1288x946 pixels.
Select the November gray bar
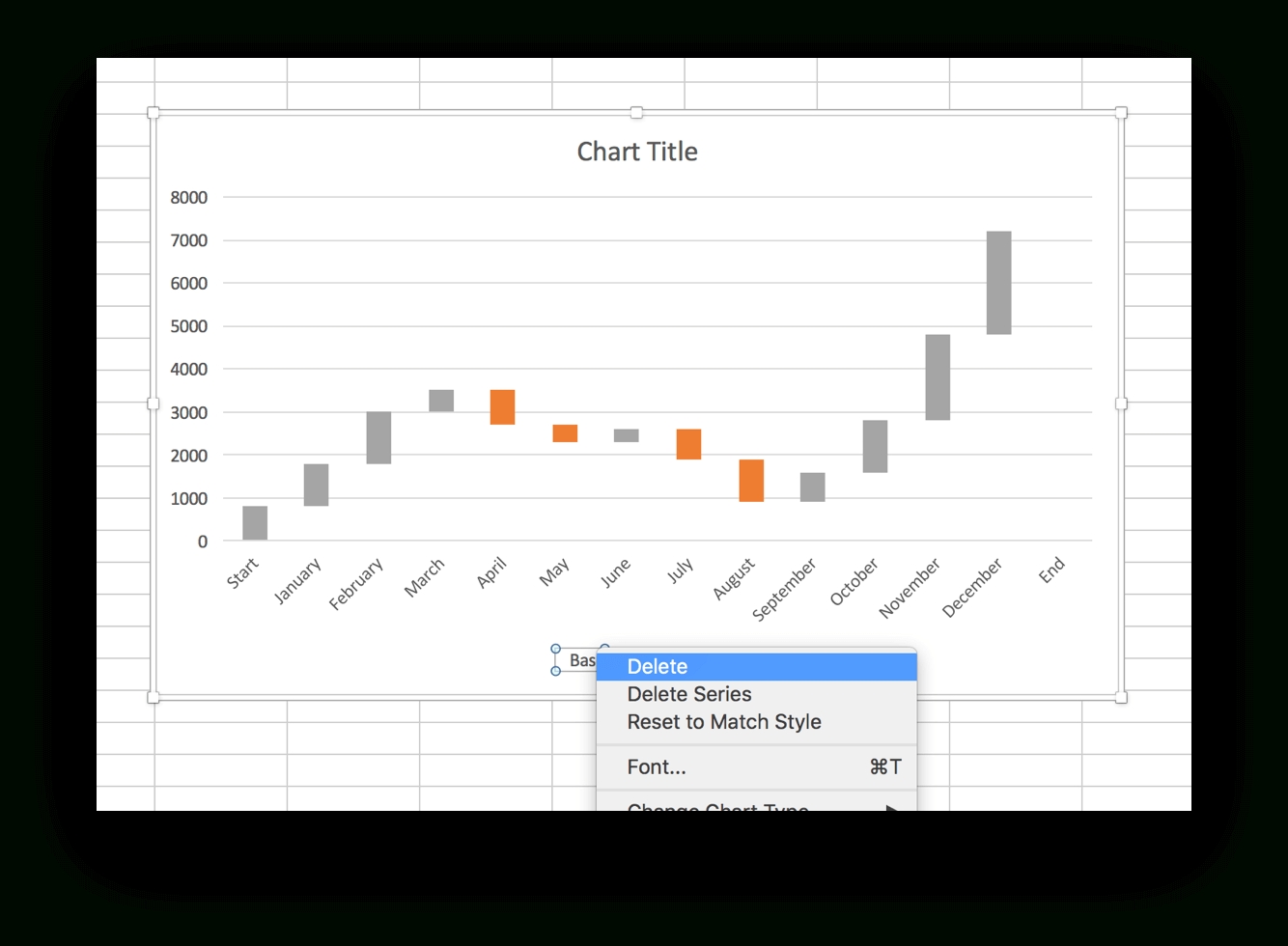point(938,377)
